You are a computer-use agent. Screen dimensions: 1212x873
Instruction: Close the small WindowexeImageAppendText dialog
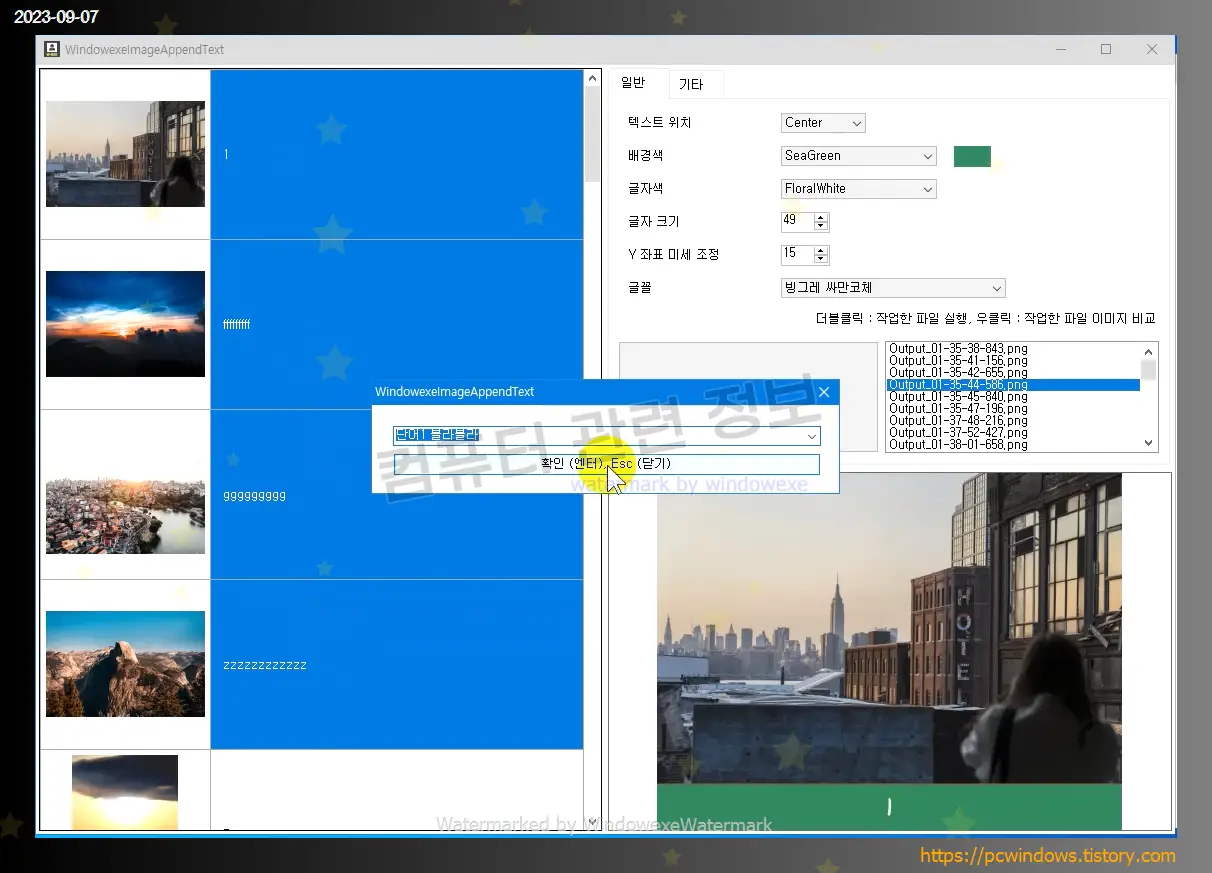pos(824,392)
